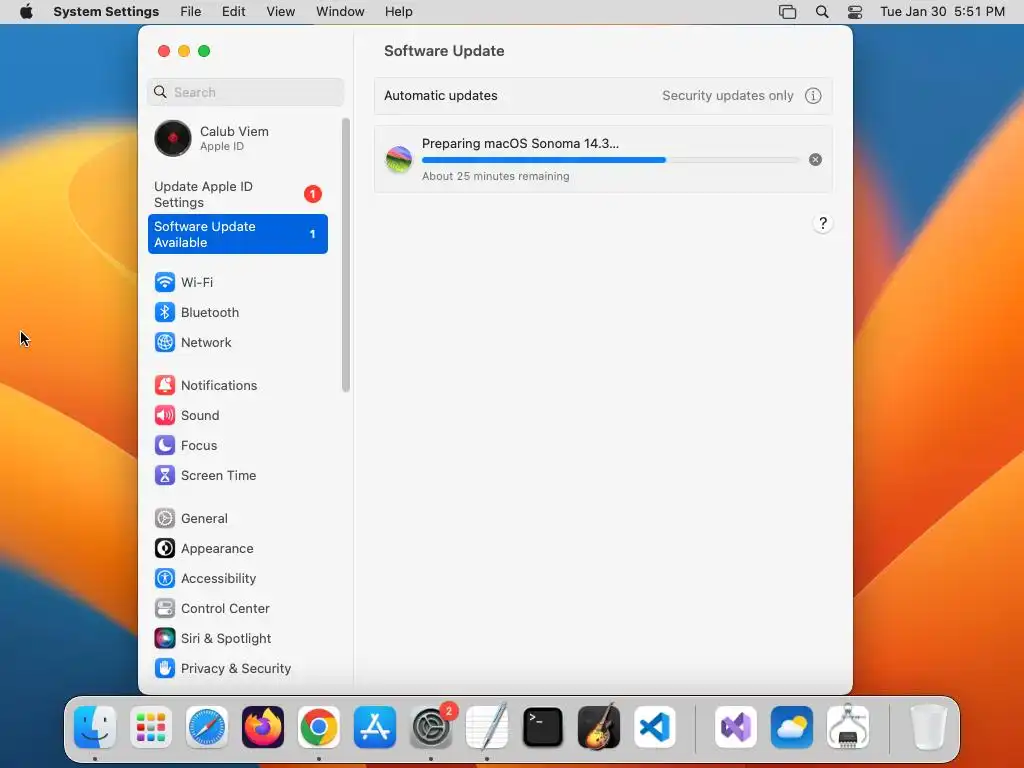Screen dimensions: 1024x768
Task: Open the System Settings menu
Action: [106, 12]
